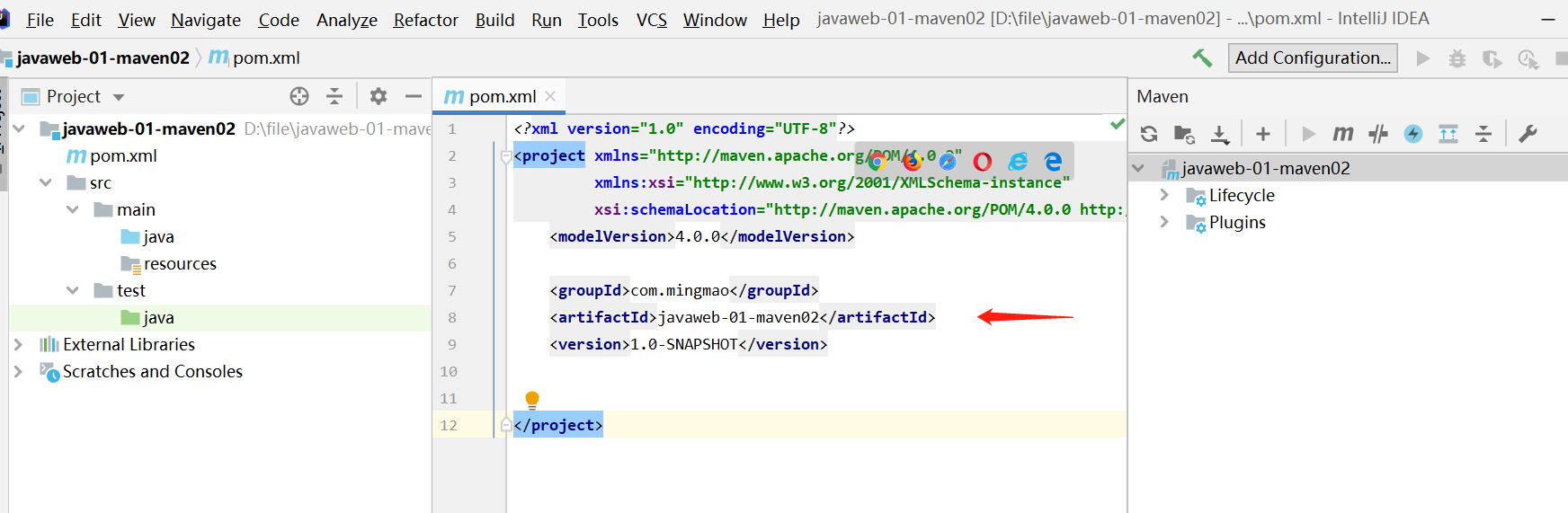Collapse all in Project panel
Image resolution: width=1568 pixels, height=513 pixels.
pos(334,96)
